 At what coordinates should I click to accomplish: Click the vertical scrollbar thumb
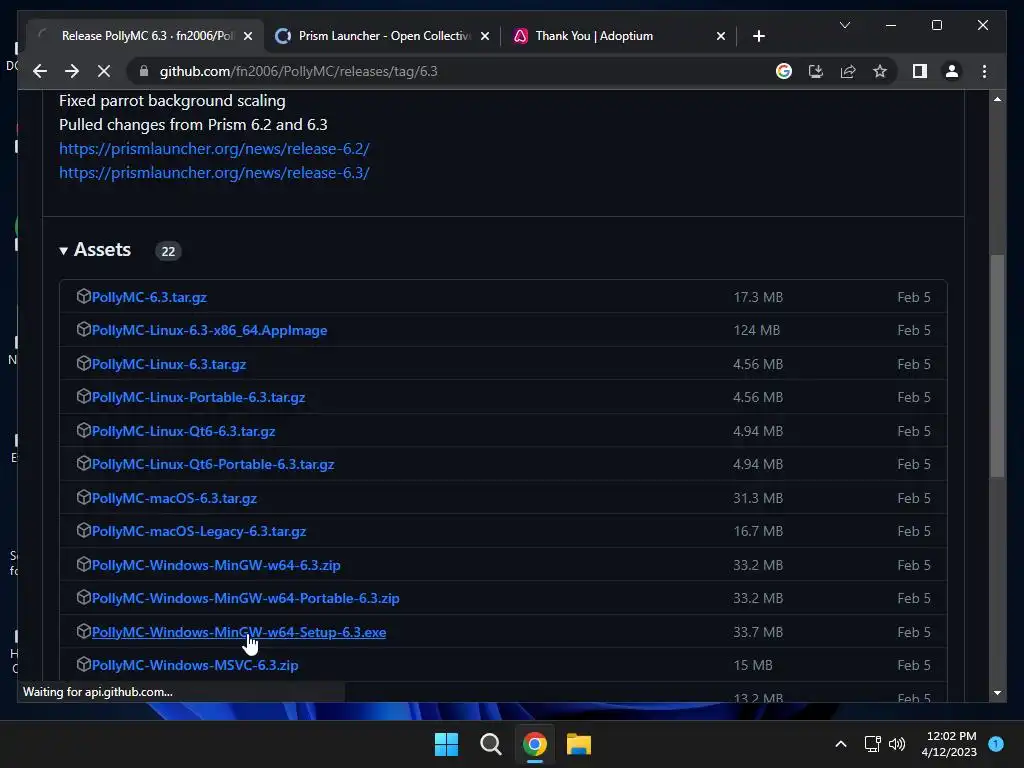pos(997,366)
